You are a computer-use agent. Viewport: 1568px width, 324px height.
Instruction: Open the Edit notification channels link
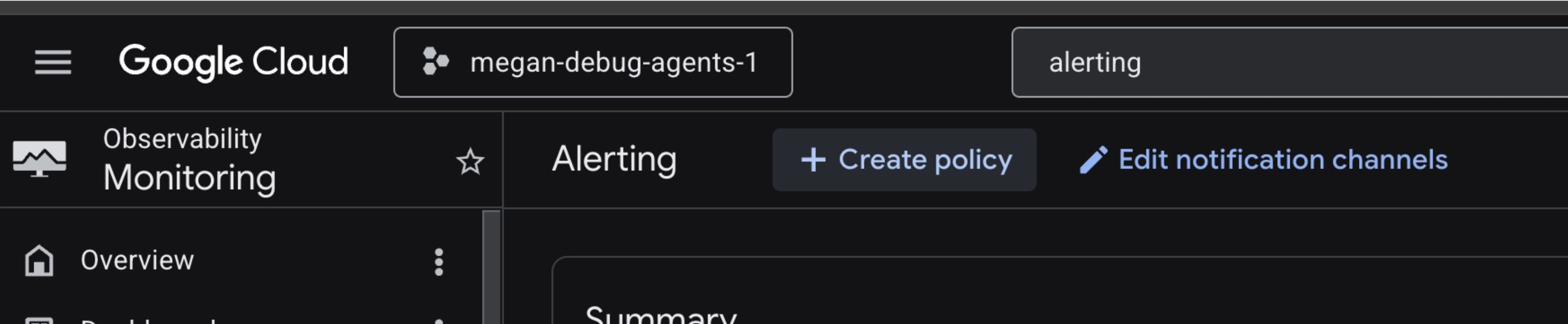[x=1283, y=160]
